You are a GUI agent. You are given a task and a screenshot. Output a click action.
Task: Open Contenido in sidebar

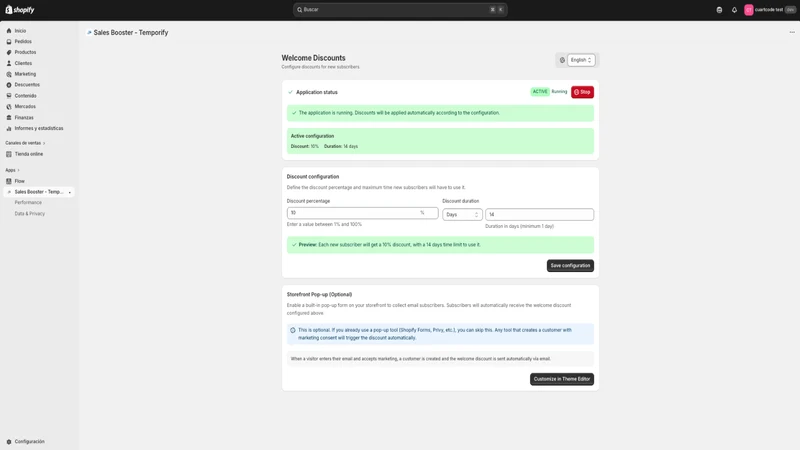[x=26, y=95]
